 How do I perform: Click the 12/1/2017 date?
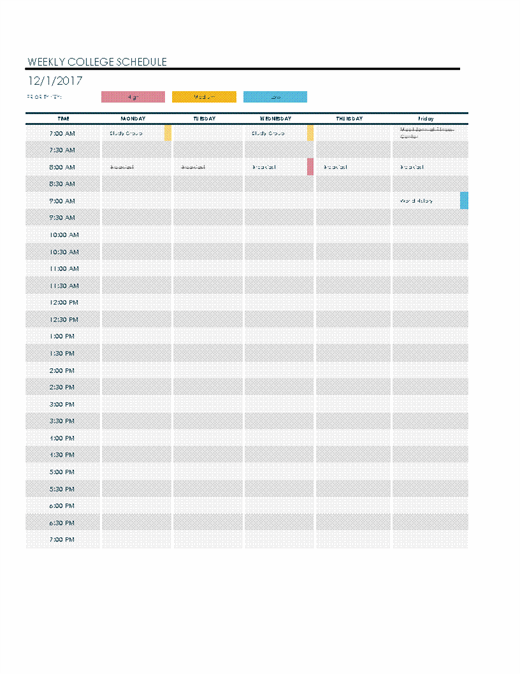click(x=55, y=81)
